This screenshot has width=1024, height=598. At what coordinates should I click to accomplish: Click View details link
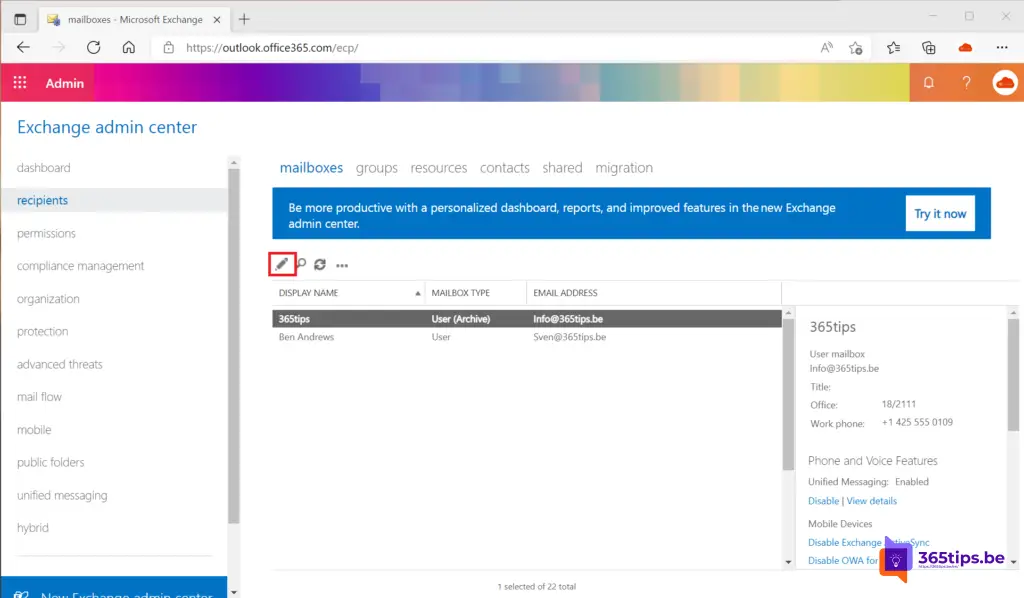871,501
